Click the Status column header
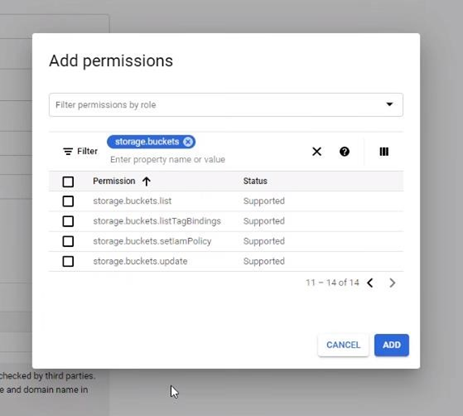 255,181
